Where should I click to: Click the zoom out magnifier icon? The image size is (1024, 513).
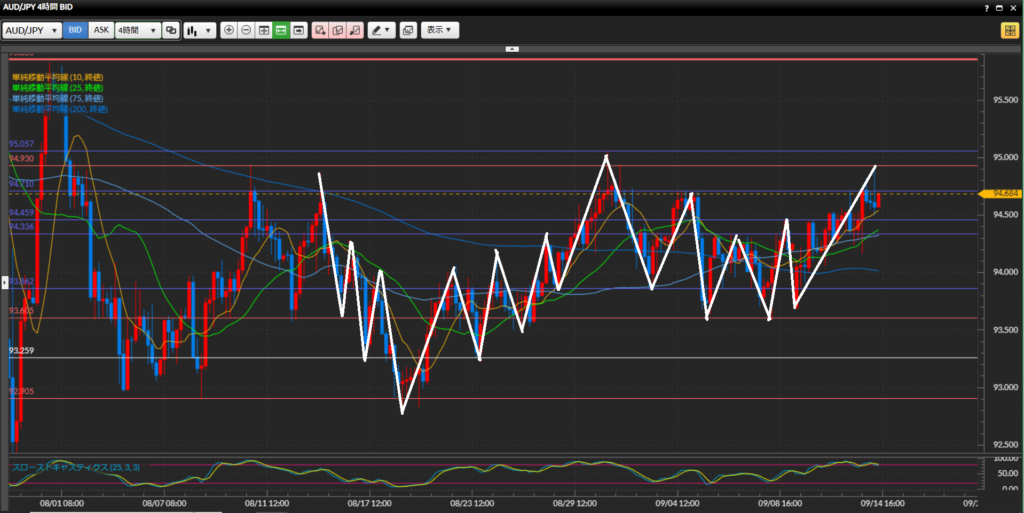(246, 30)
